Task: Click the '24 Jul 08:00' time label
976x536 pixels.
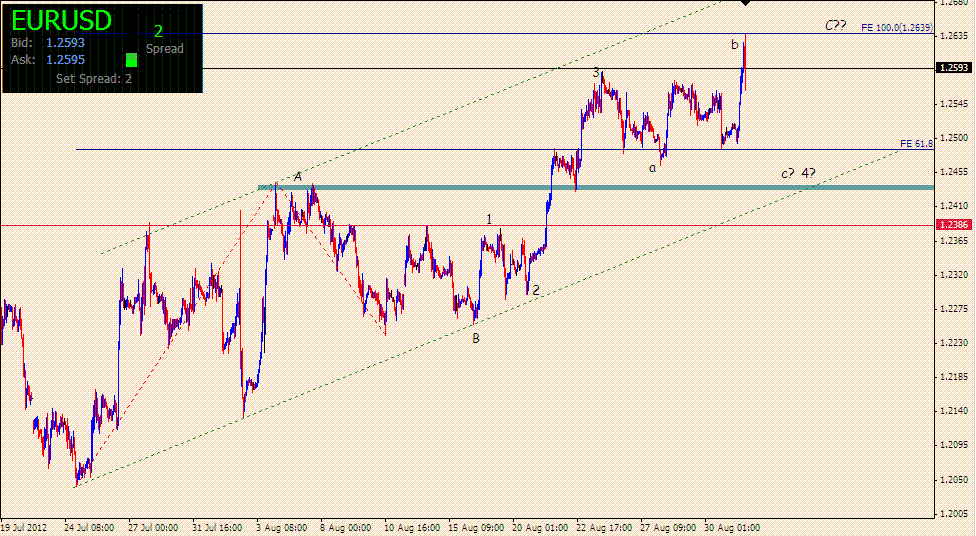Action: coord(89,528)
